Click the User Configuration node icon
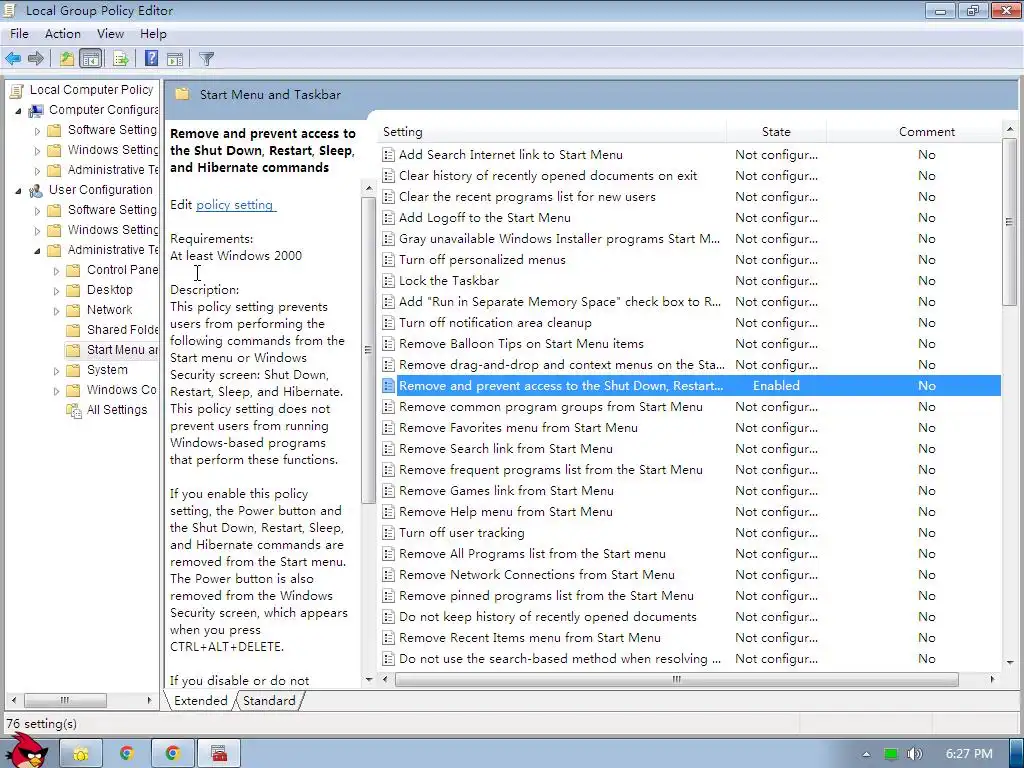 coord(36,190)
